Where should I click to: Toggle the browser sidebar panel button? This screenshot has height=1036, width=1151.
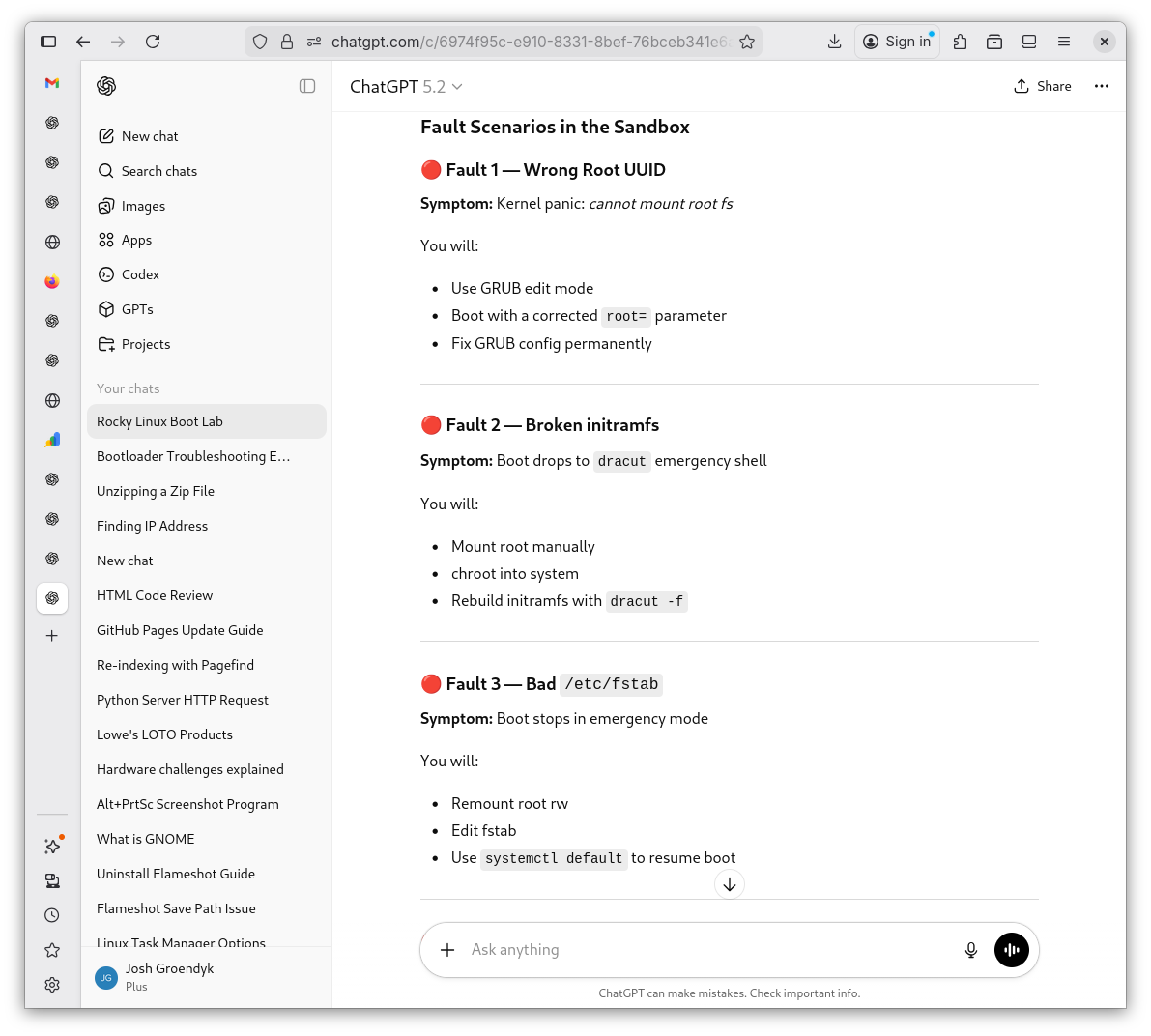coord(48,42)
